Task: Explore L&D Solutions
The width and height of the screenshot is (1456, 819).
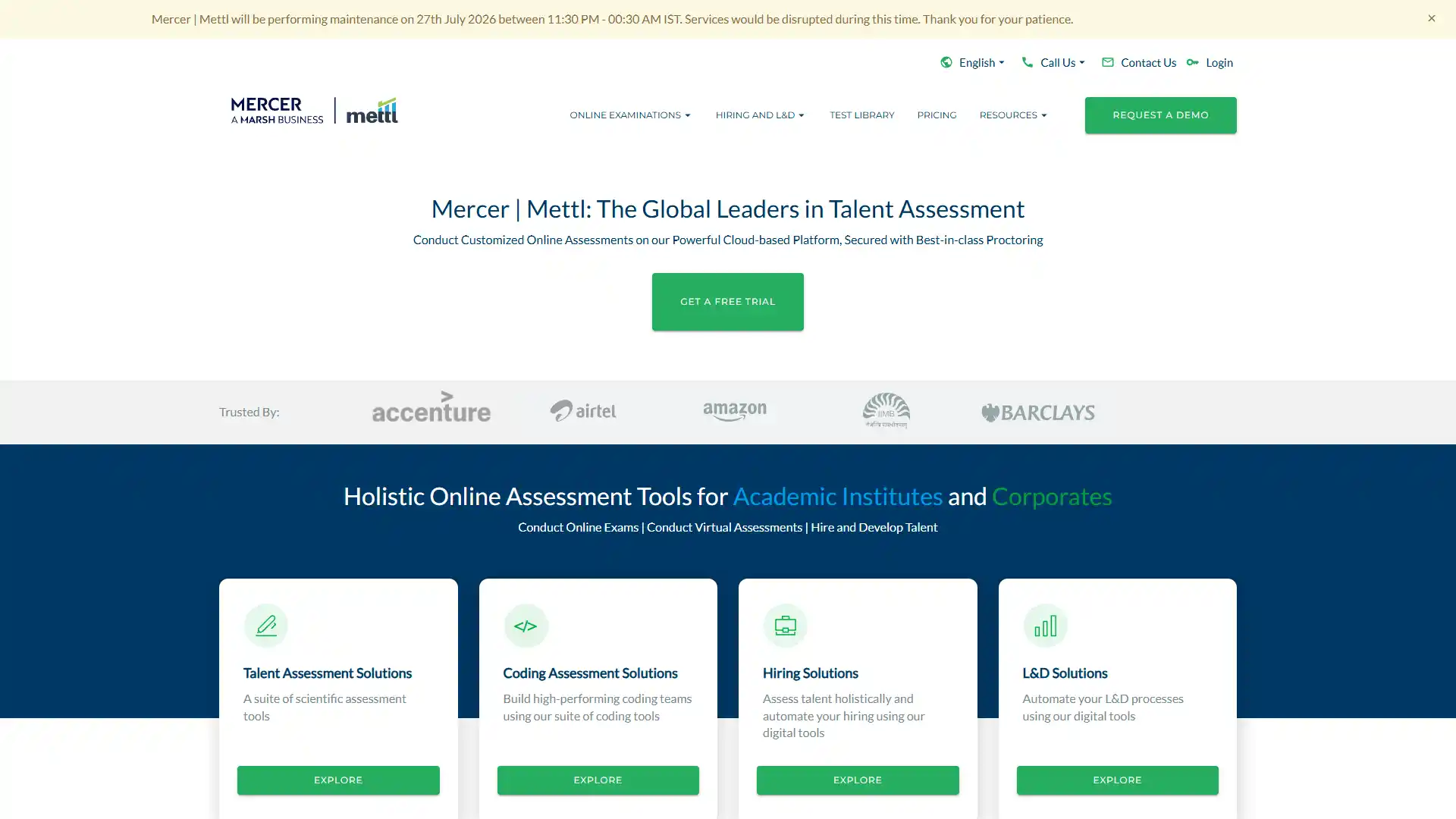Action: tap(1117, 780)
